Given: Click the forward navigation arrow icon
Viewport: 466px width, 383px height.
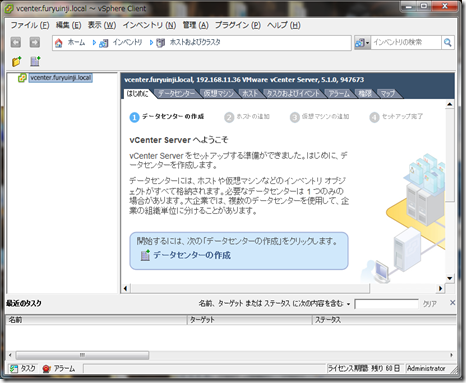Looking at the screenshot, I should tap(35, 42).
